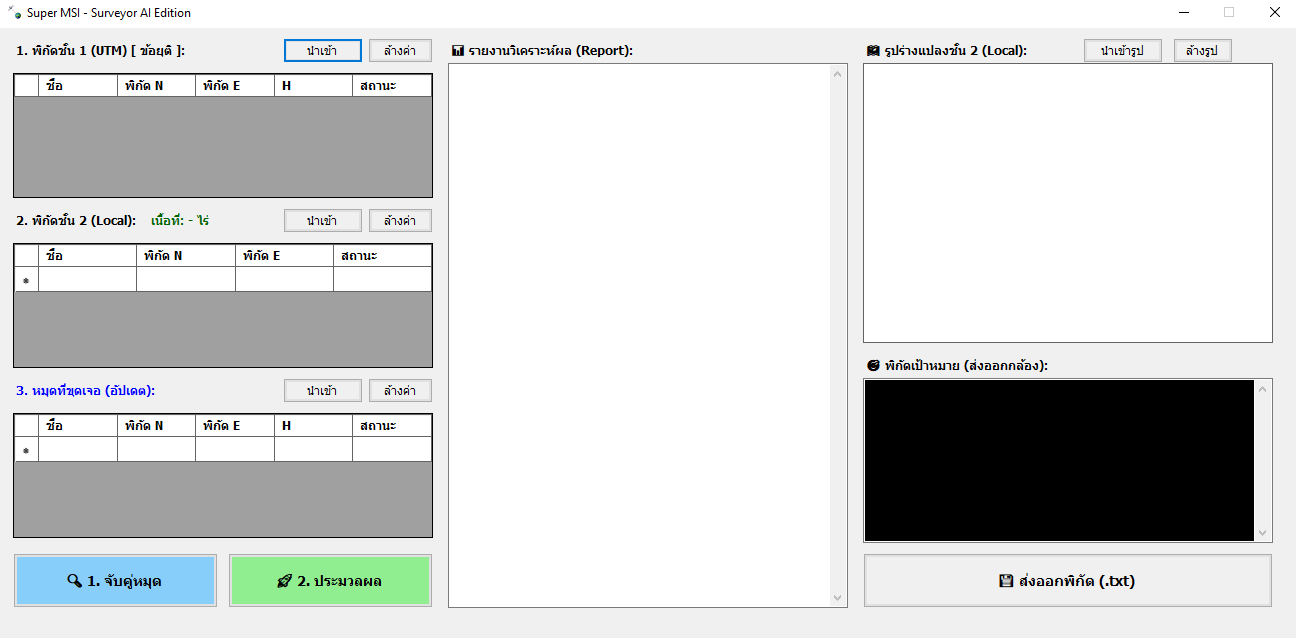Screen dimensions: 1296x638
Task: Sort table 1 by พิกัด N column header
Action: point(157,86)
